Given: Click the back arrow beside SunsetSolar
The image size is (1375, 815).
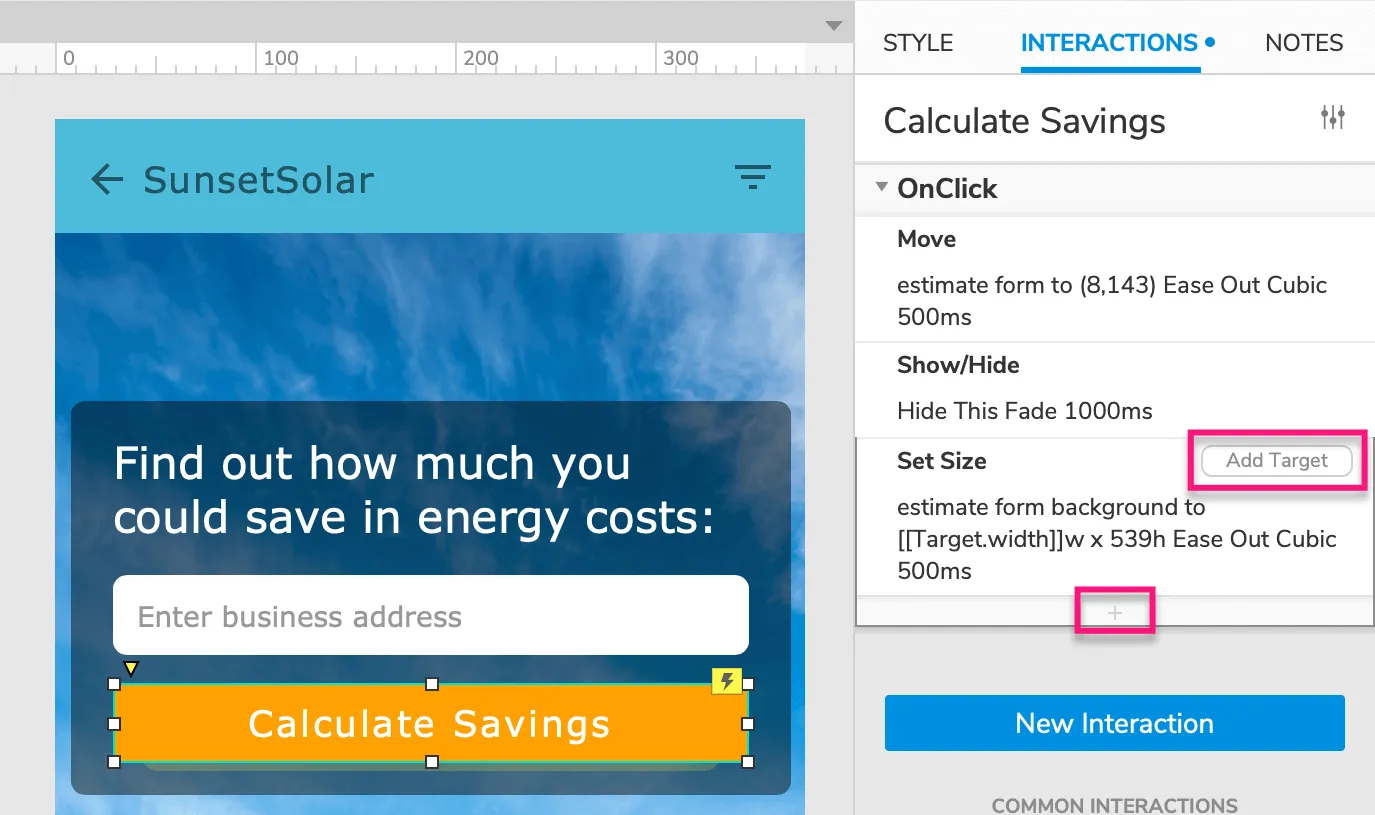Looking at the screenshot, I should (x=107, y=180).
